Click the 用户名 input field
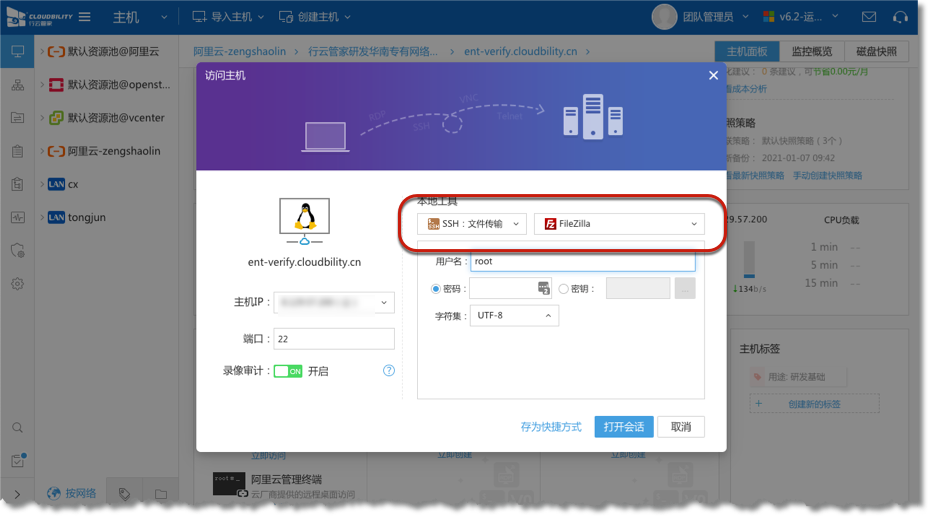Screen dimensions: 928x517 [x=582, y=261]
